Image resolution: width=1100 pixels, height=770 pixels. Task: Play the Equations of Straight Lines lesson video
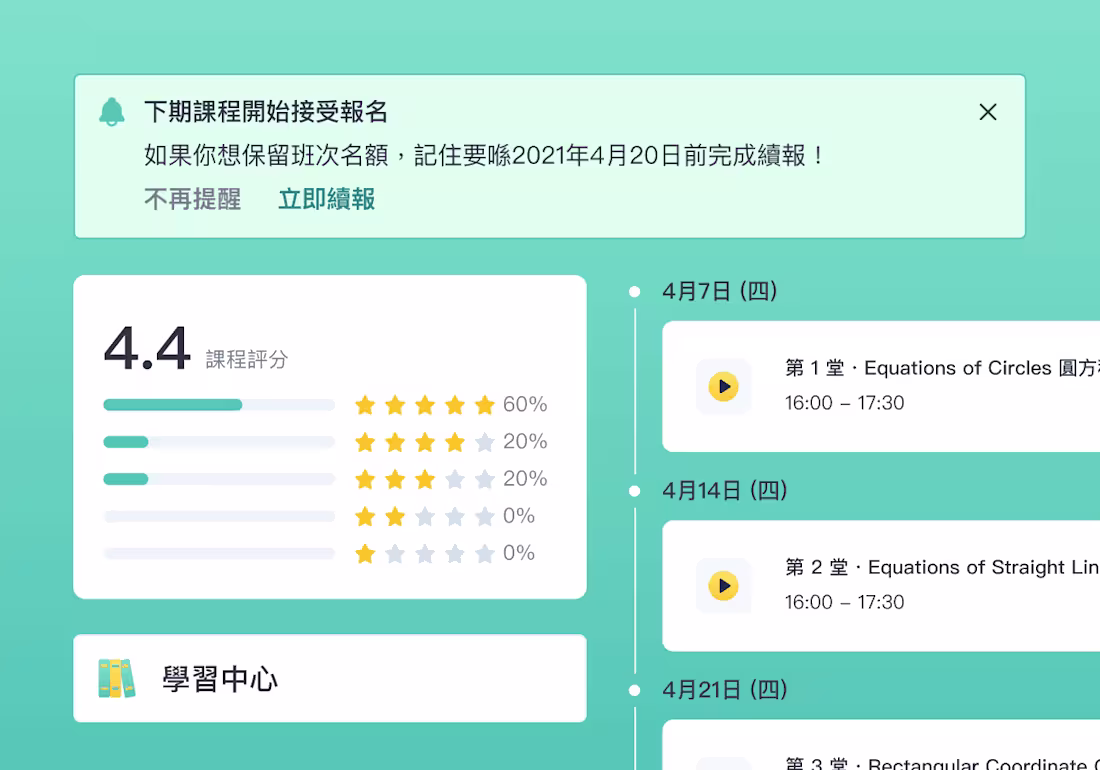(723, 586)
